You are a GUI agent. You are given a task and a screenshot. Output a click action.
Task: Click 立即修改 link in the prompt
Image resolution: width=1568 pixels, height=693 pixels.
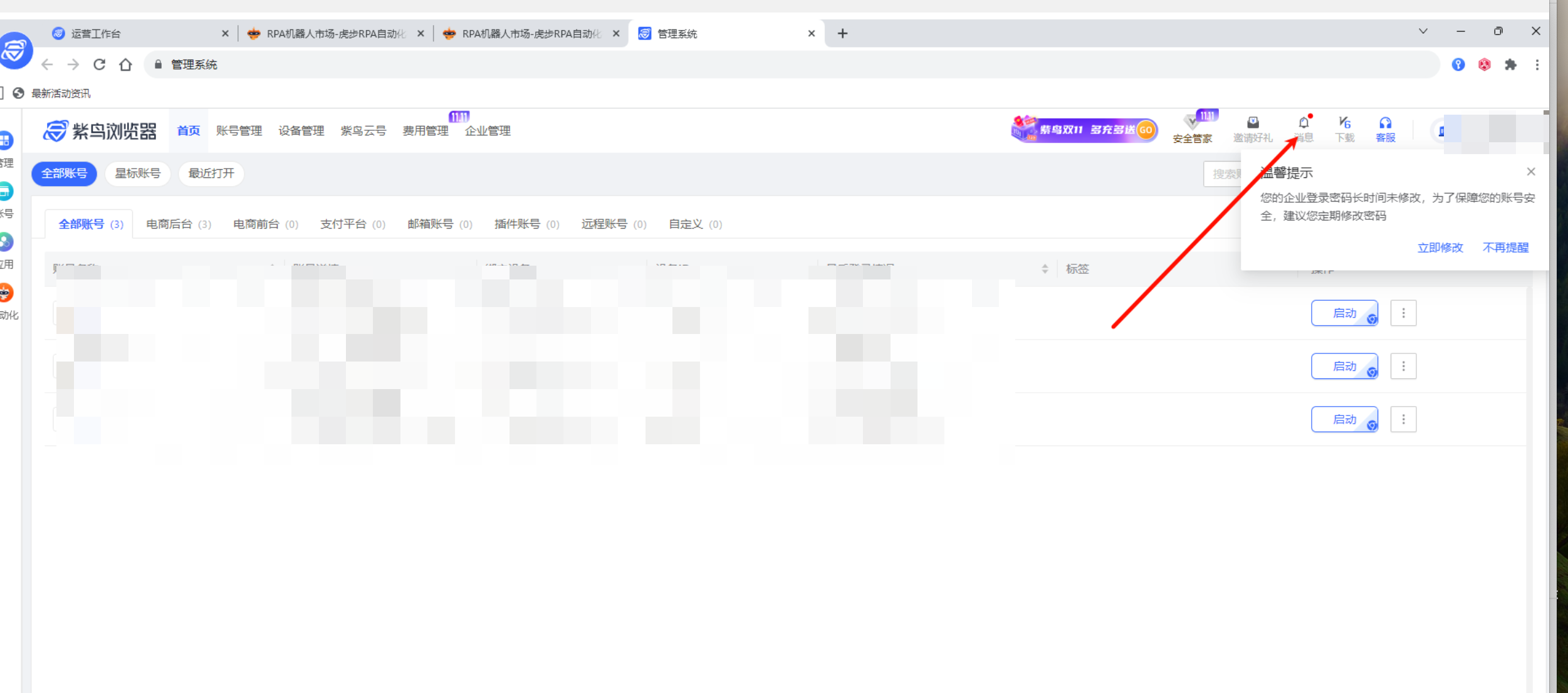(x=1440, y=247)
